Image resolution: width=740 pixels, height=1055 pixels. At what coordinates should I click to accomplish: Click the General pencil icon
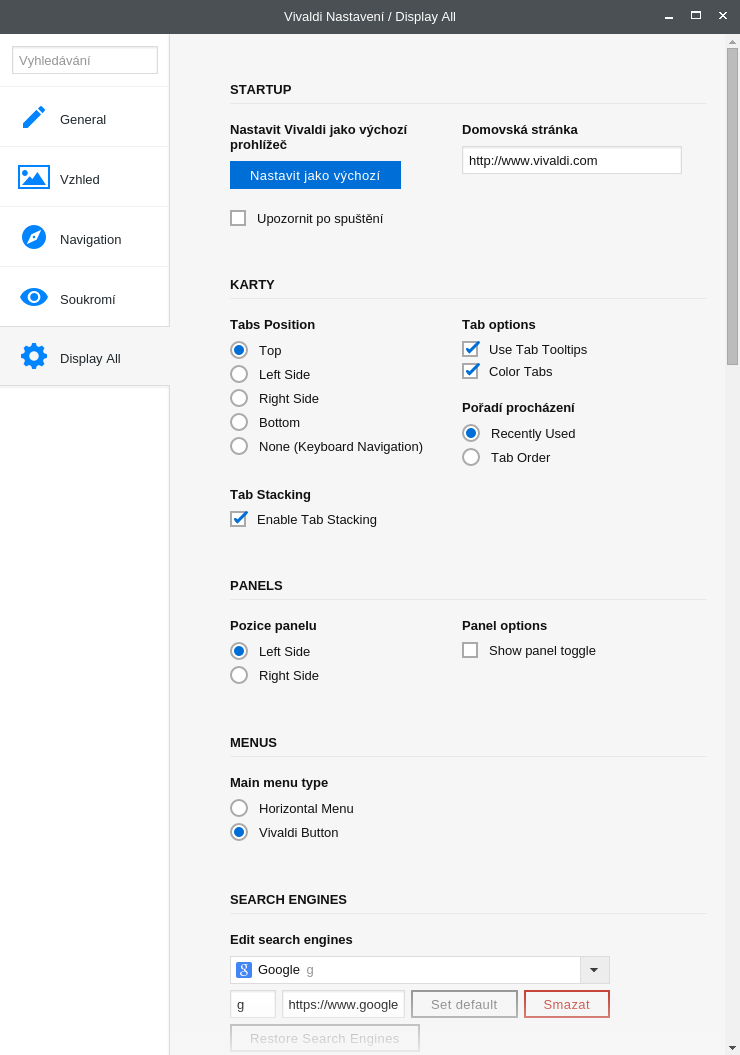click(x=34, y=117)
